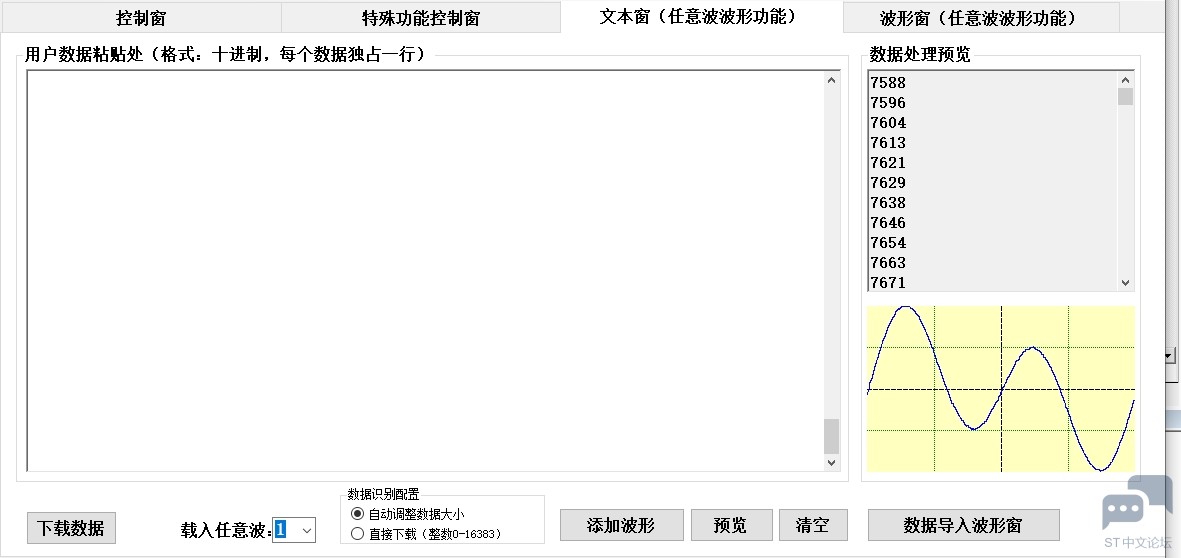
Task: Click the 数据处理预览 group label
Action: [x=920, y=54]
